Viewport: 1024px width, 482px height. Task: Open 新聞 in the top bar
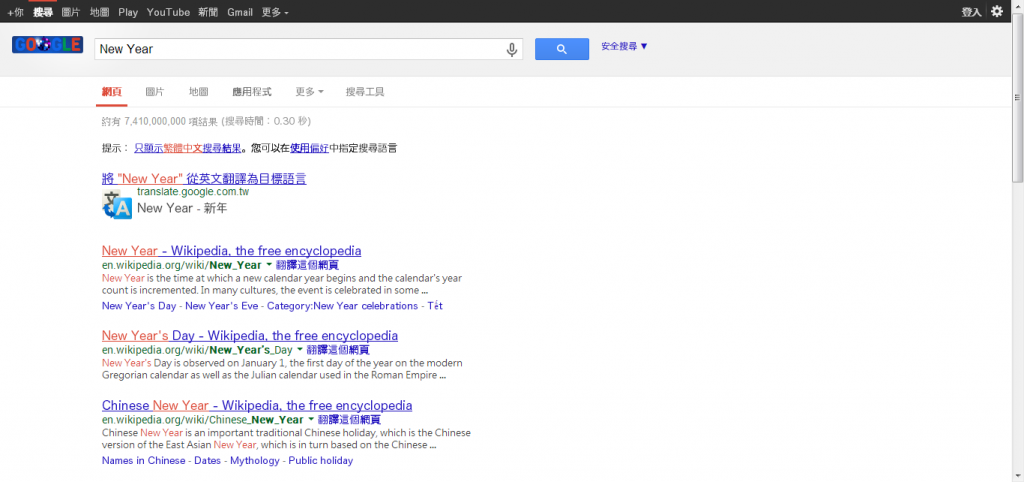(209, 12)
